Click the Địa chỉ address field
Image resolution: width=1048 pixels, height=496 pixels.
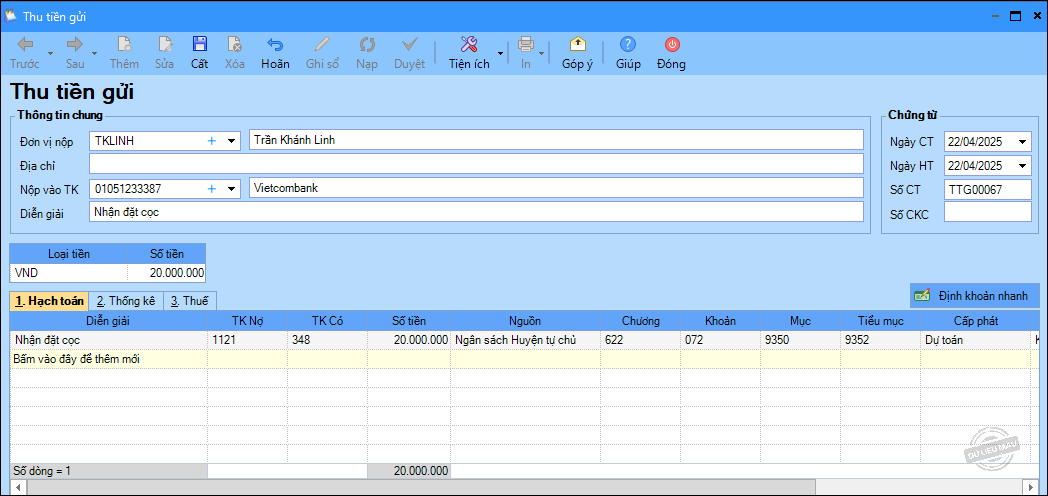[x=477, y=164]
